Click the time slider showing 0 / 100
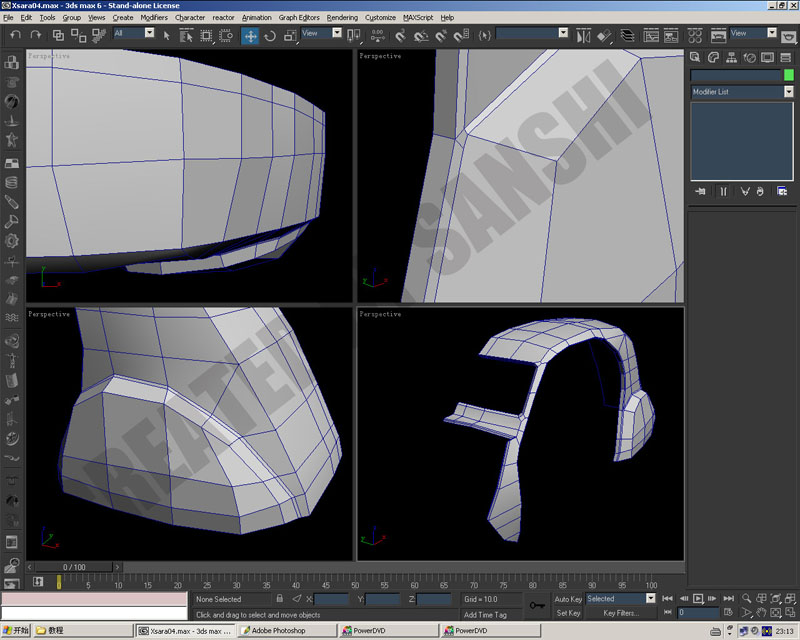The height and width of the screenshot is (640, 800). tap(74, 567)
